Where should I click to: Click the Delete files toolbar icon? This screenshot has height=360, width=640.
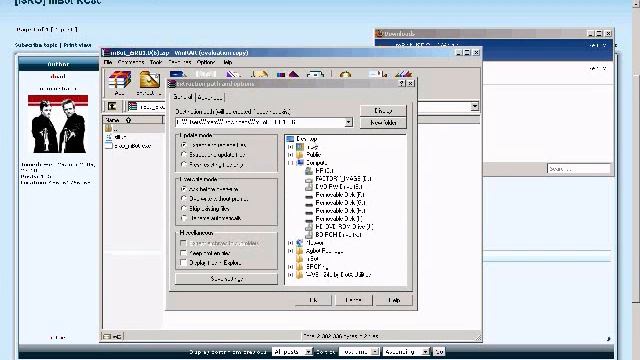(x=233, y=74)
